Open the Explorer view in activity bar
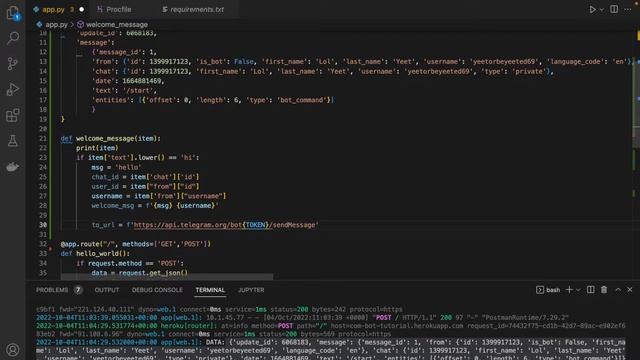 tap(13, 12)
